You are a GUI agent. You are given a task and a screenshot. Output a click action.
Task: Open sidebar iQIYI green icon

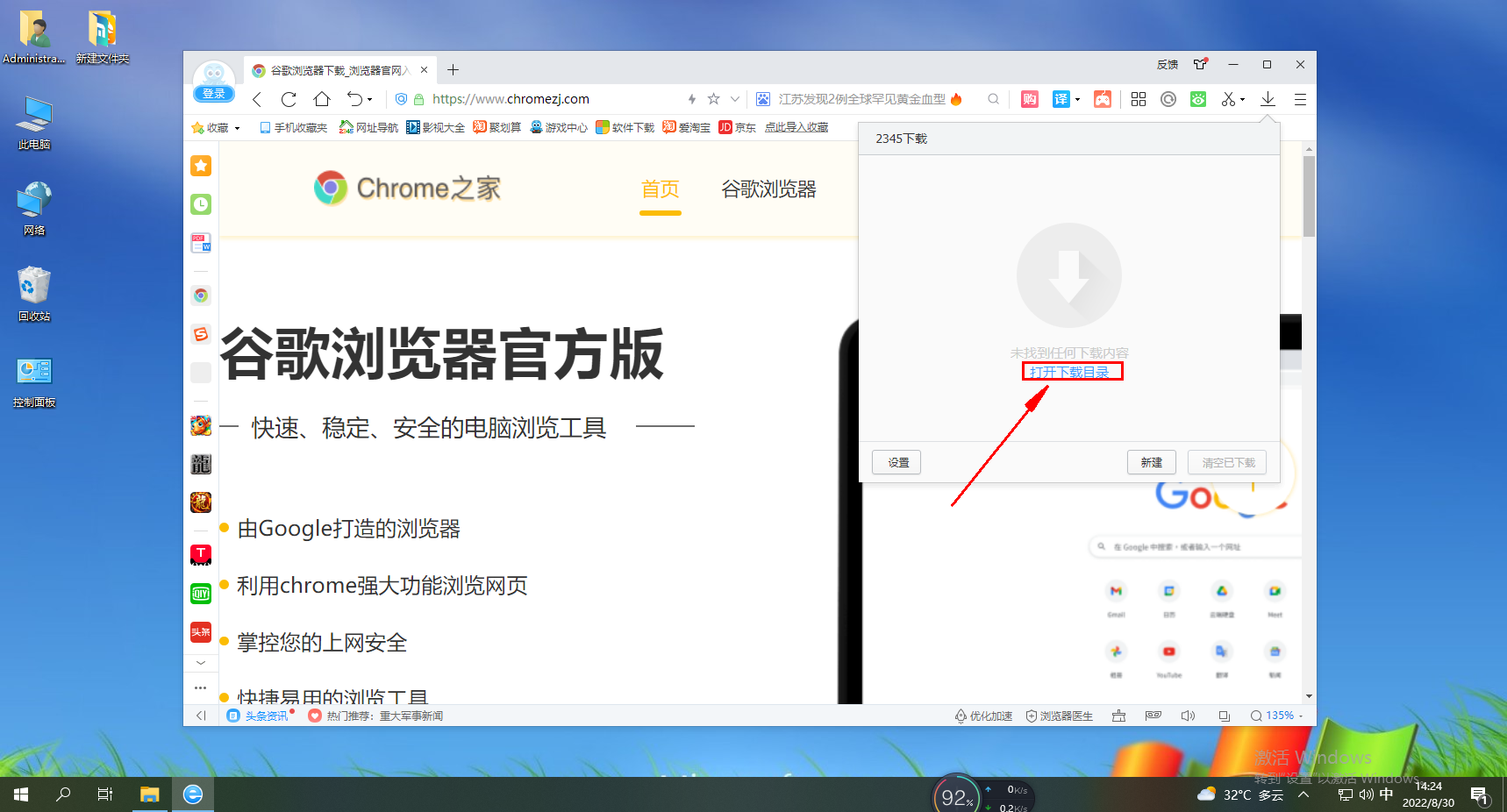click(x=201, y=594)
